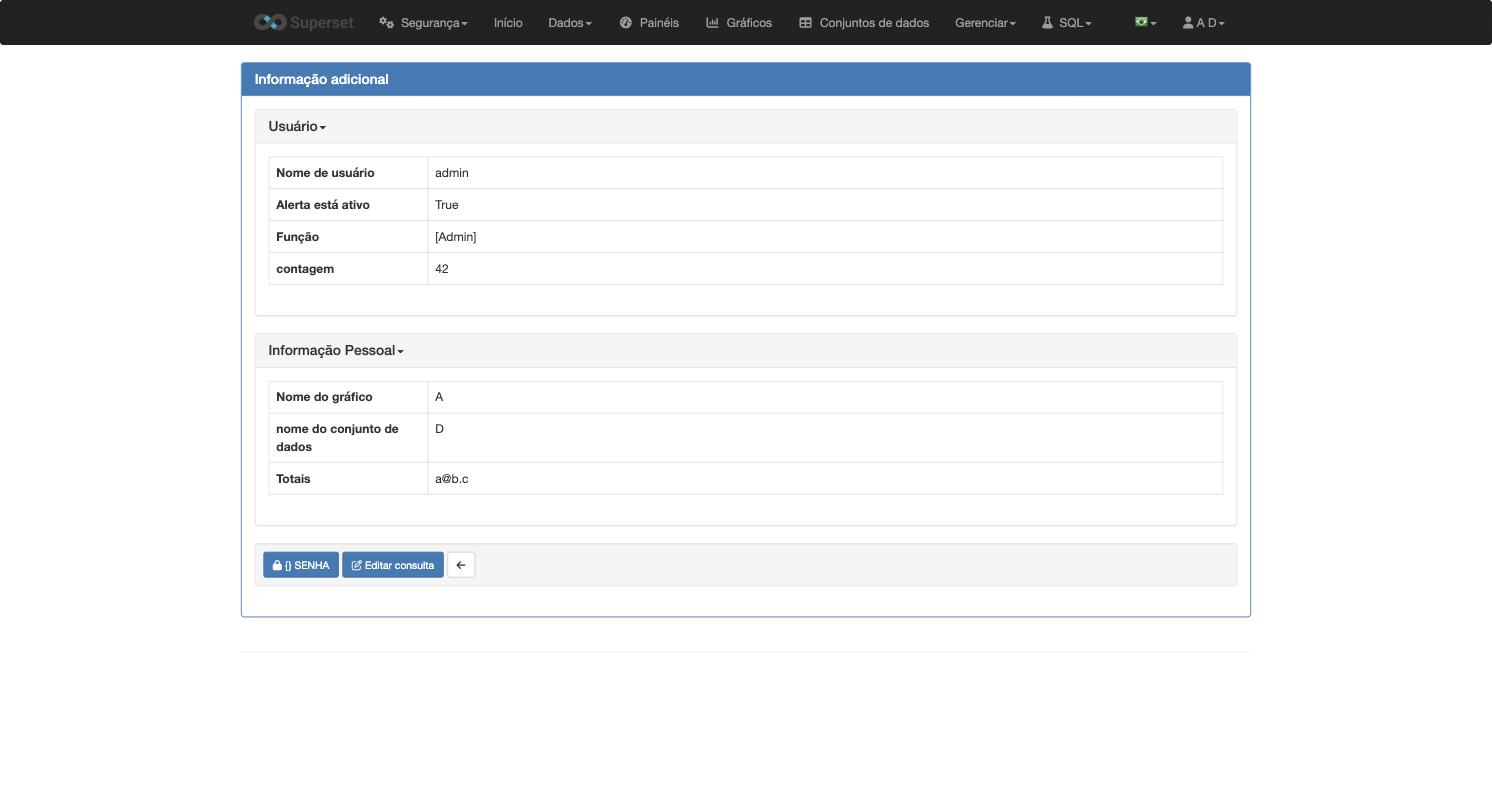1492x812 pixels.
Task: Click the [Admin] role value
Action: point(456,237)
